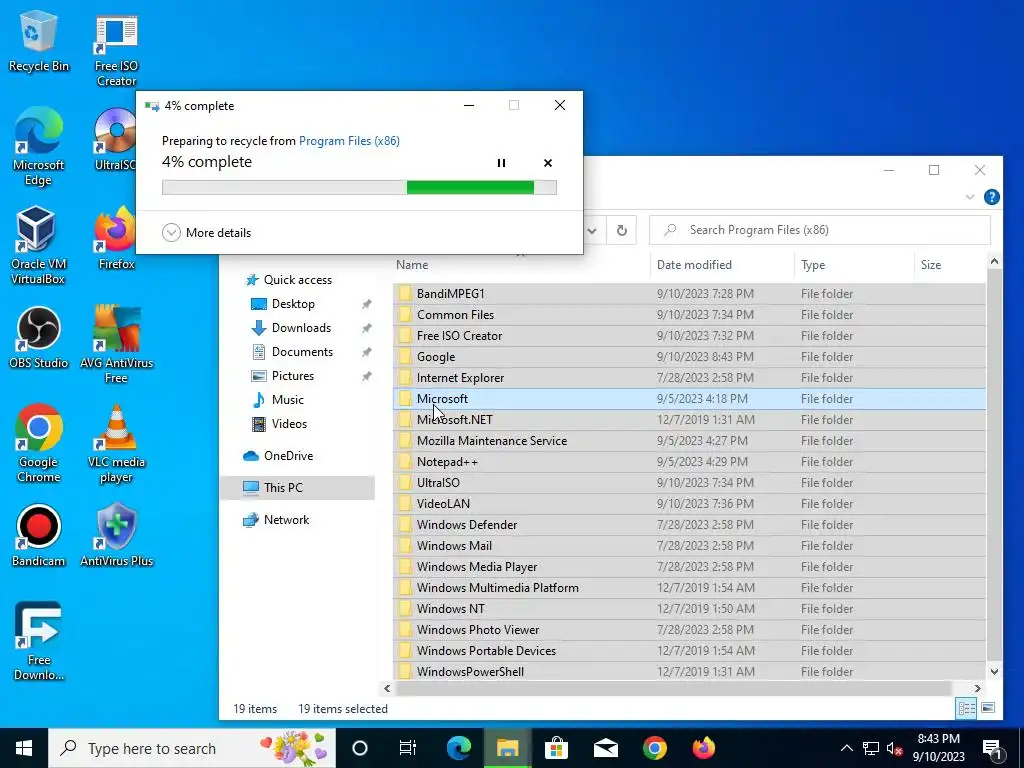The height and width of the screenshot is (768, 1024).
Task: Sort by Date modified column header
Action: (x=722, y=264)
